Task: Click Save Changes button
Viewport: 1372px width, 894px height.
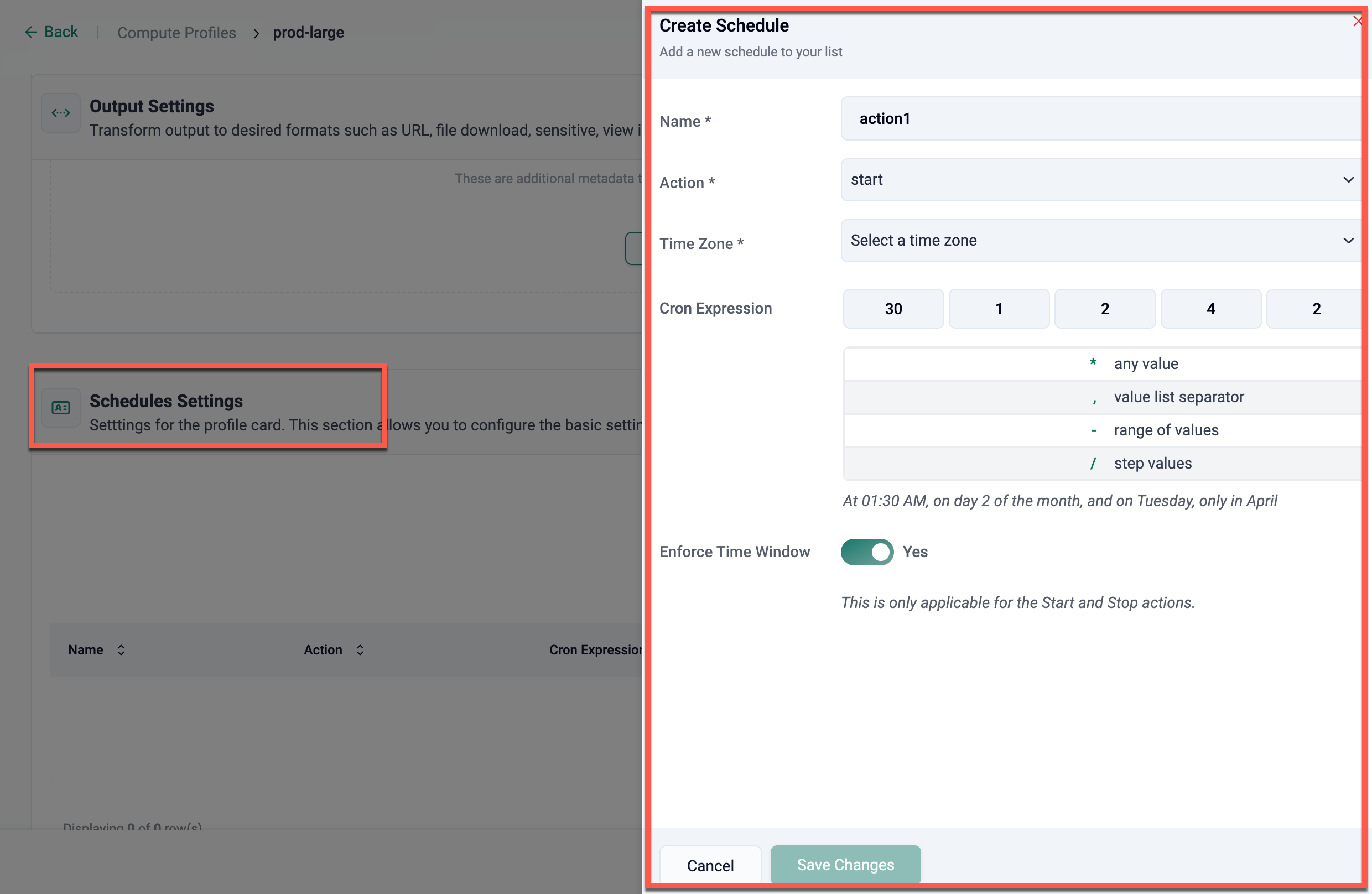Action: [x=845, y=865]
